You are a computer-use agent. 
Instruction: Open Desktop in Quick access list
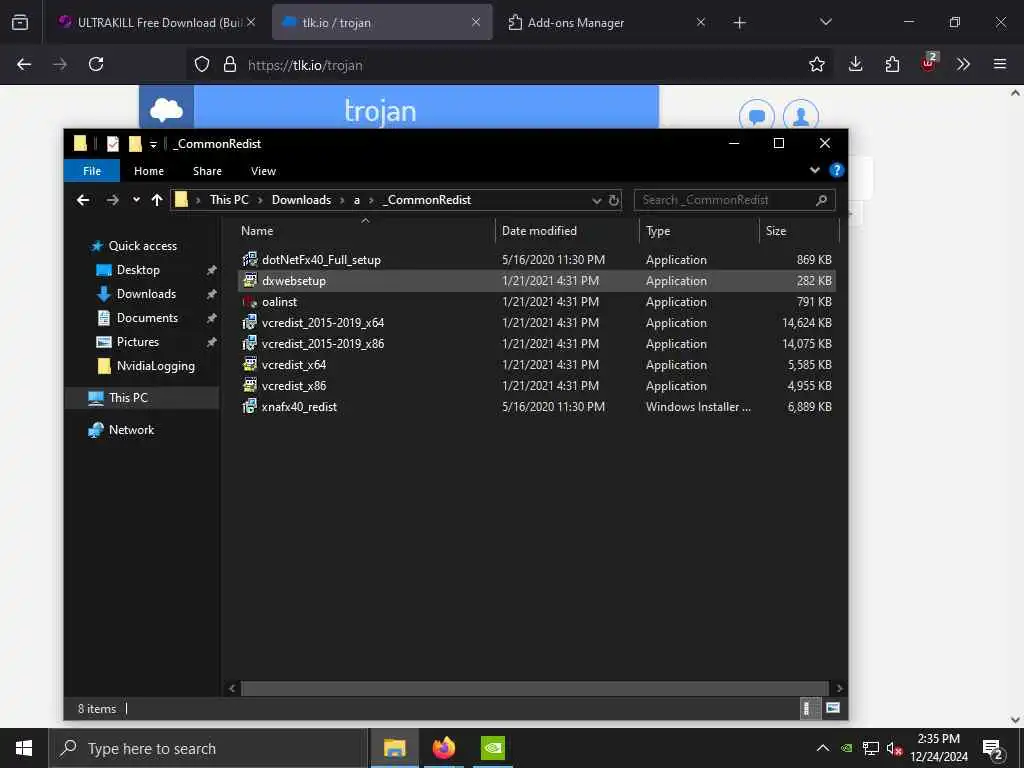click(x=137, y=270)
